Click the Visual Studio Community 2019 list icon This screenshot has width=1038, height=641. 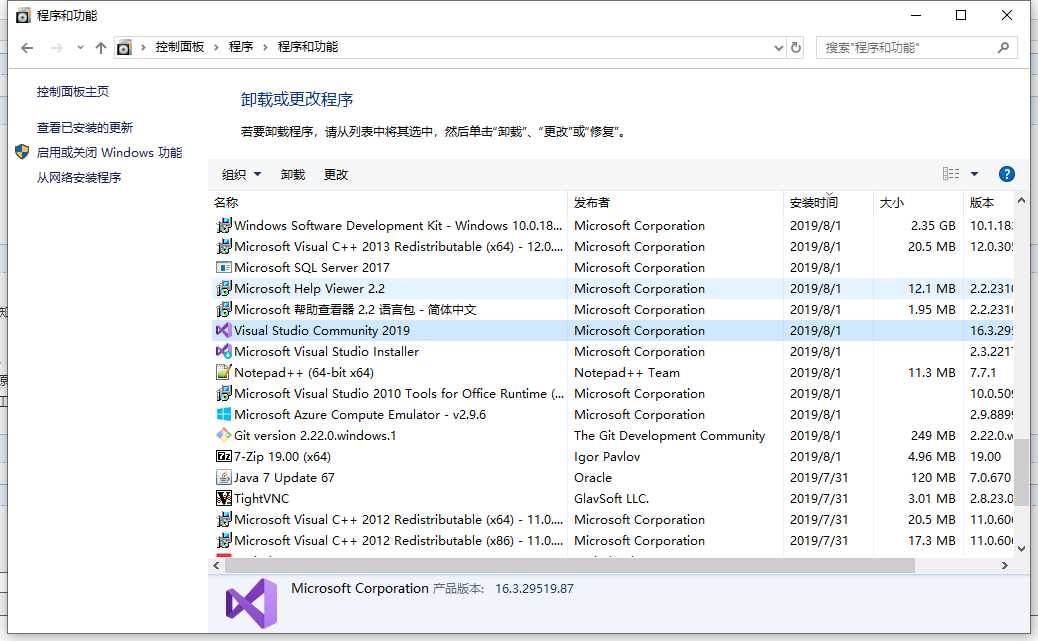(224, 330)
